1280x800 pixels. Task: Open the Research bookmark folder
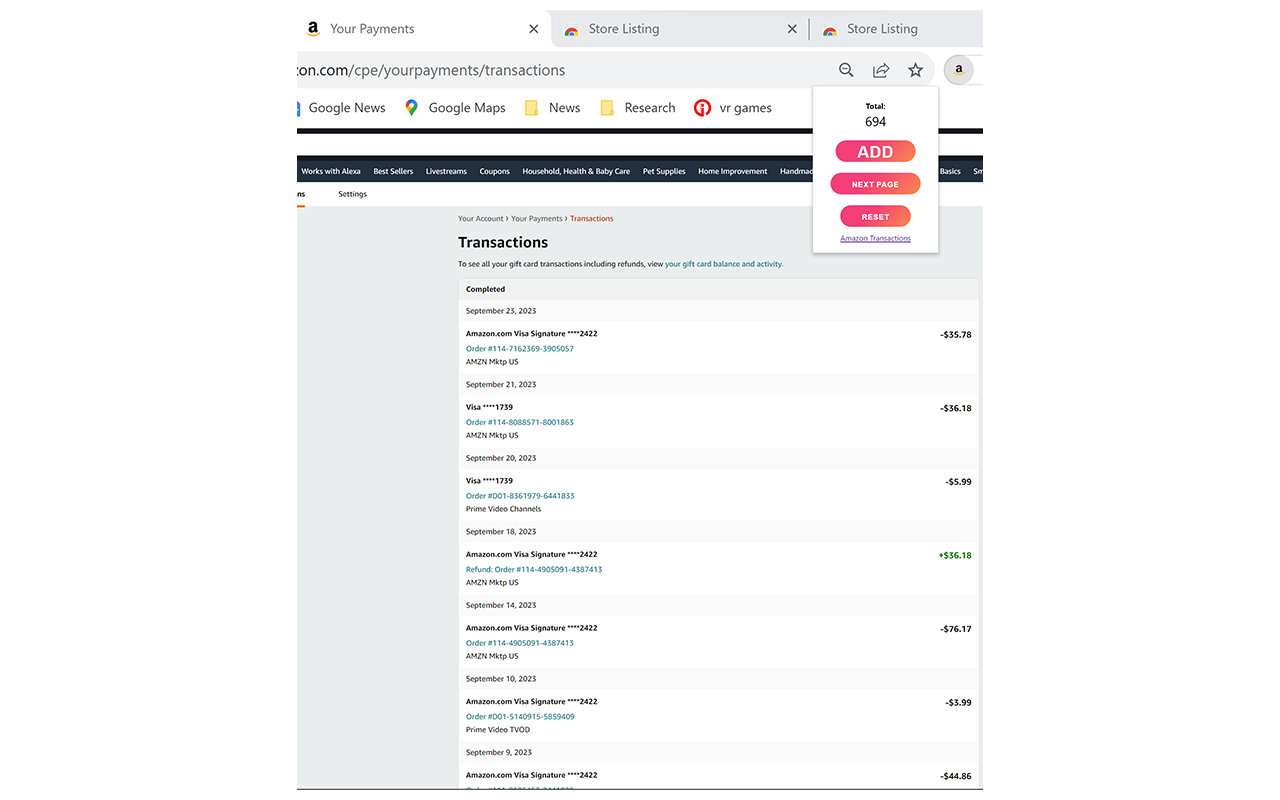pos(637,108)
